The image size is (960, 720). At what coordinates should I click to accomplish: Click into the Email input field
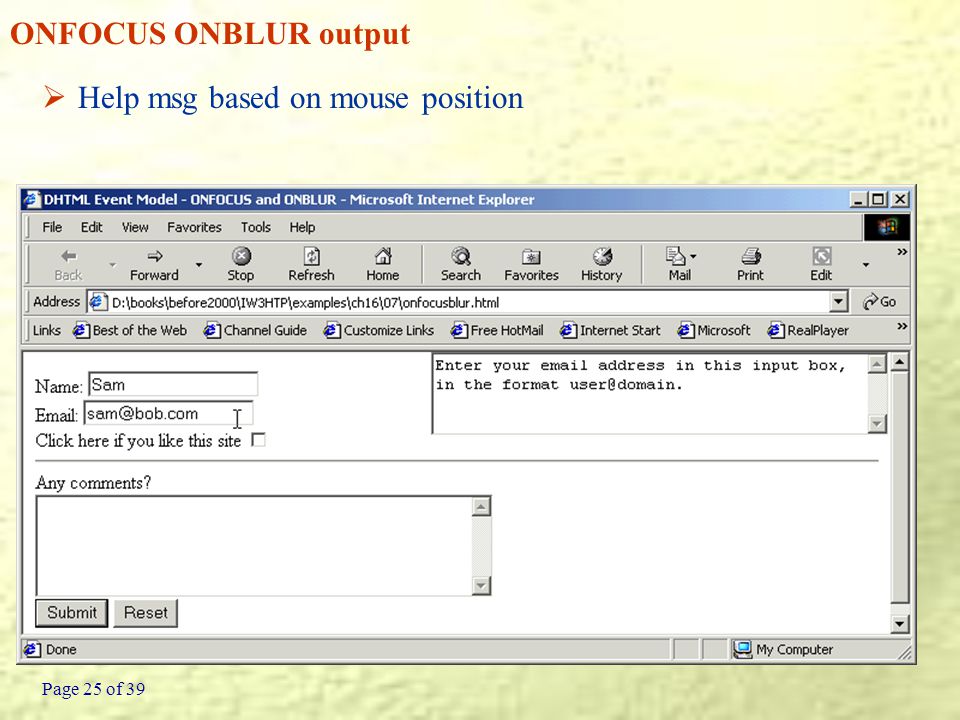(x=168, y=413)
